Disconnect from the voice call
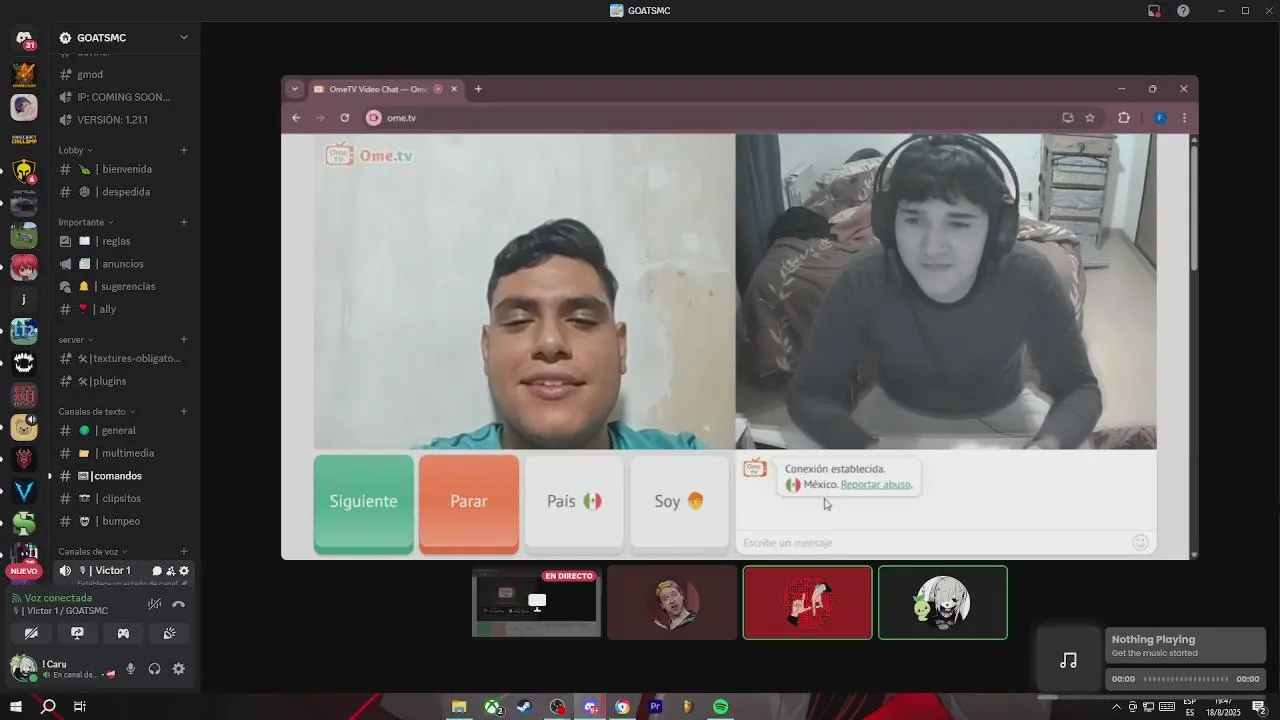Viewport: 1280px width, 720px height. pos(179,604)
